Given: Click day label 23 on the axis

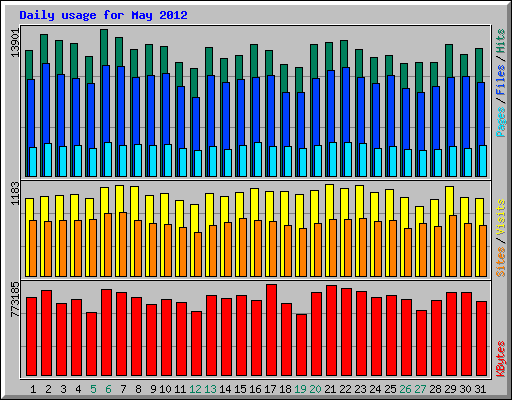Looking at the screenshot, I should (360, 389).
